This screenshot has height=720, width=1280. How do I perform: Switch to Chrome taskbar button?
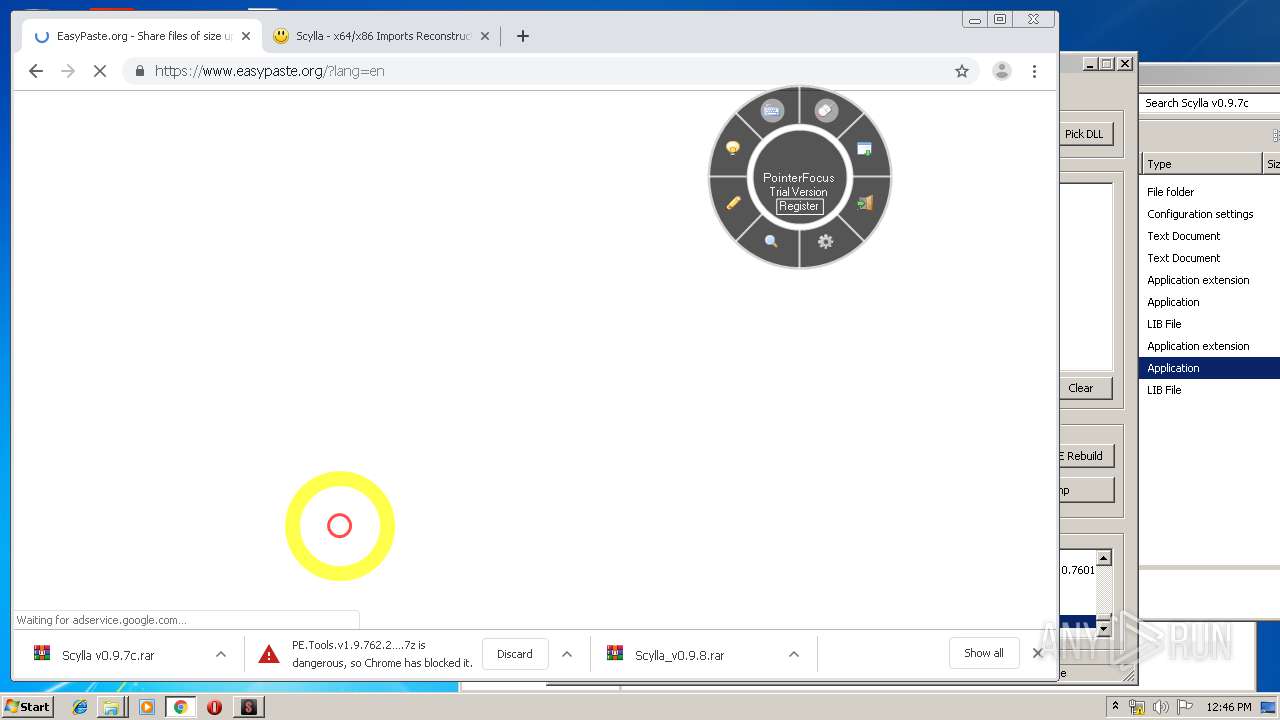[181, 707]
